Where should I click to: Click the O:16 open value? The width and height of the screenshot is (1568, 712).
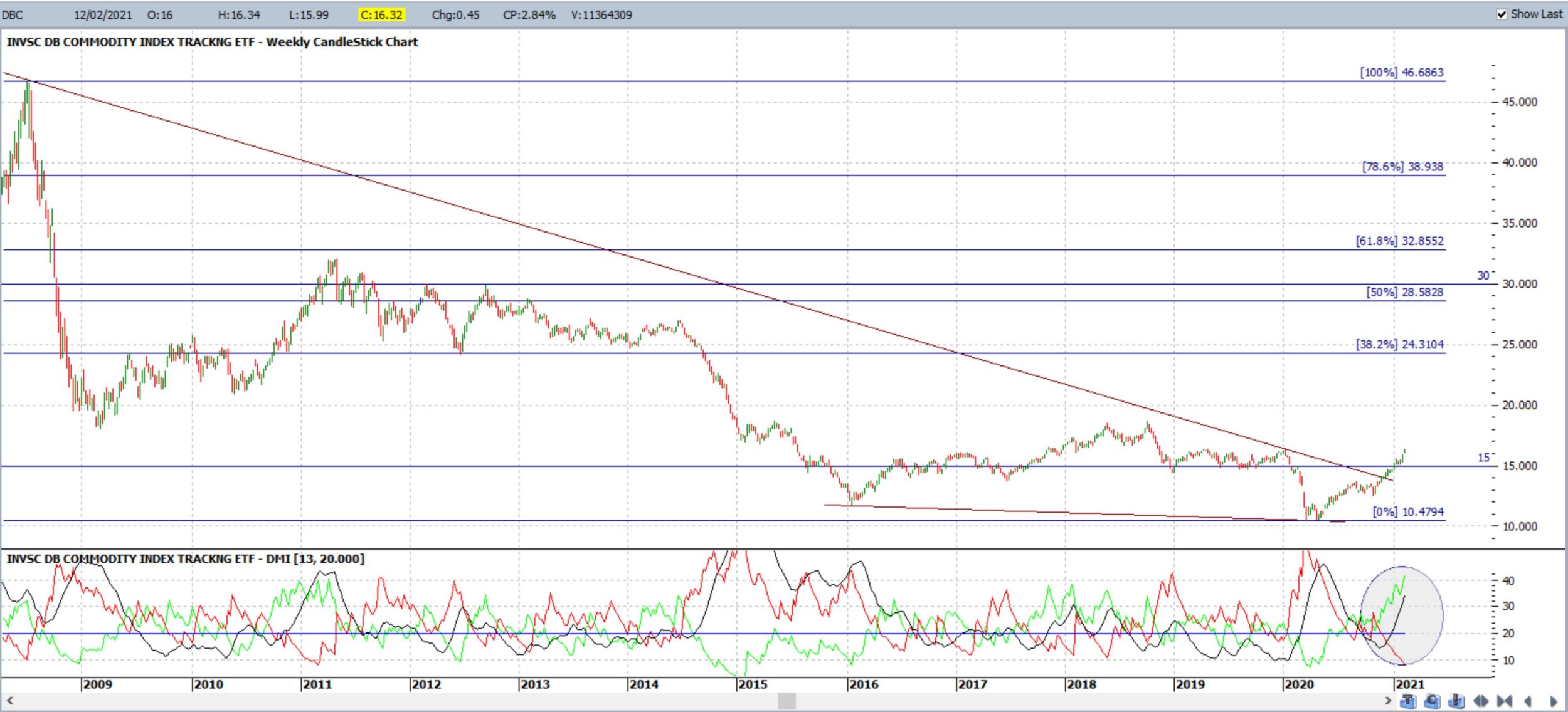pyautogui.click(x=160, y=15)
